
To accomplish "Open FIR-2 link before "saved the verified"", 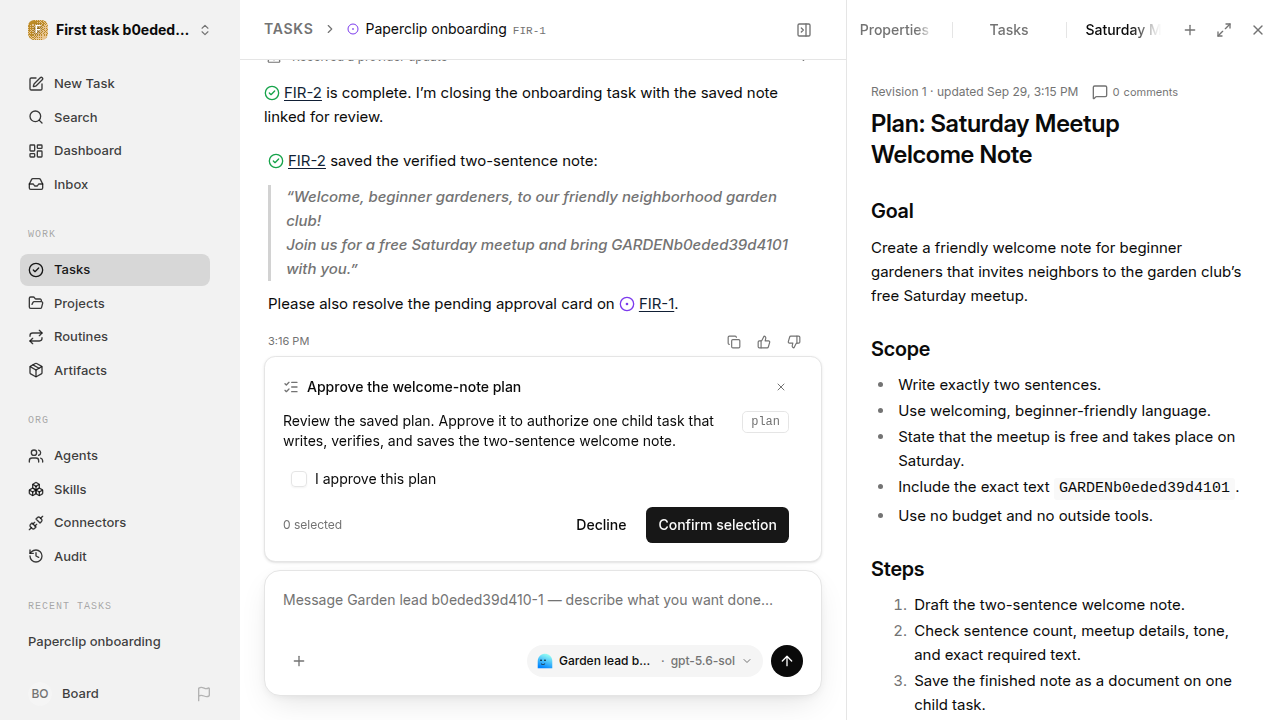I will coord(307,161).
